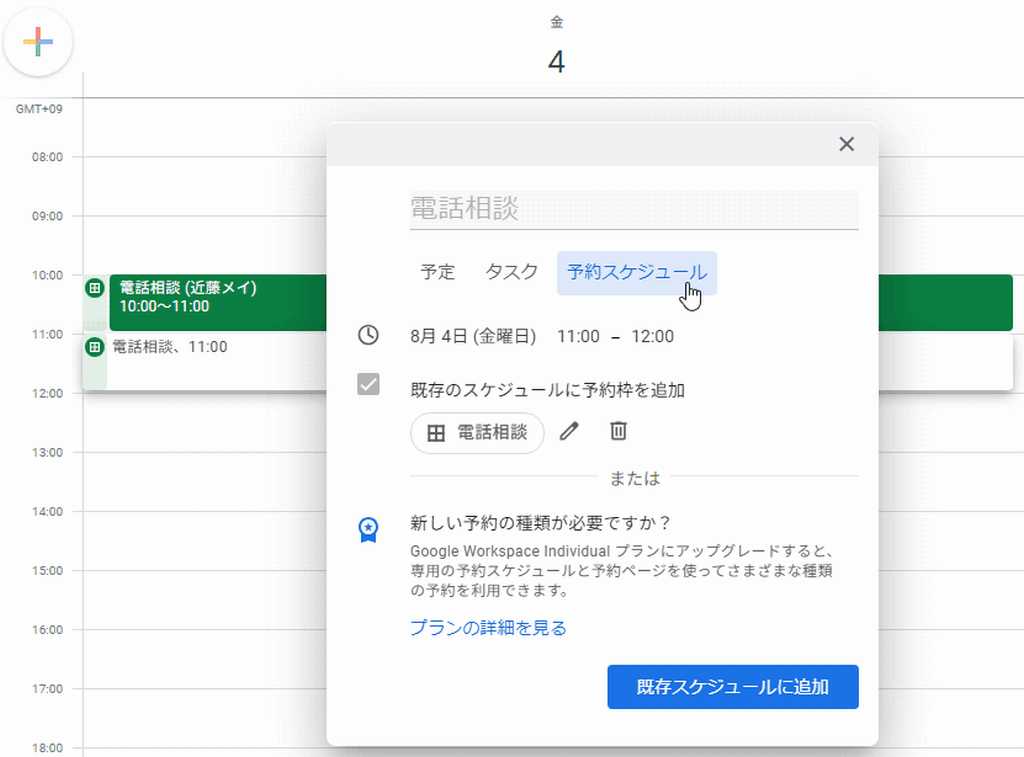Select the タスク tab

click(511, 272)
